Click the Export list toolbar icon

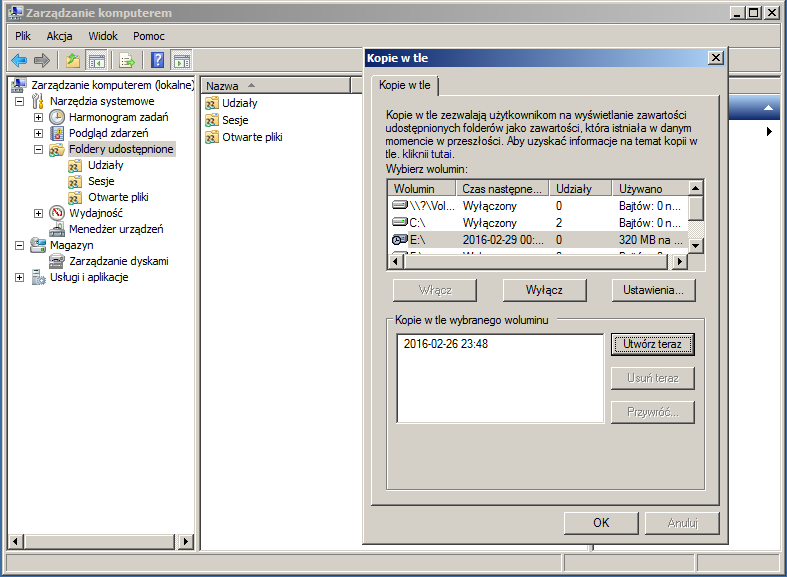[x=127, y=61]
